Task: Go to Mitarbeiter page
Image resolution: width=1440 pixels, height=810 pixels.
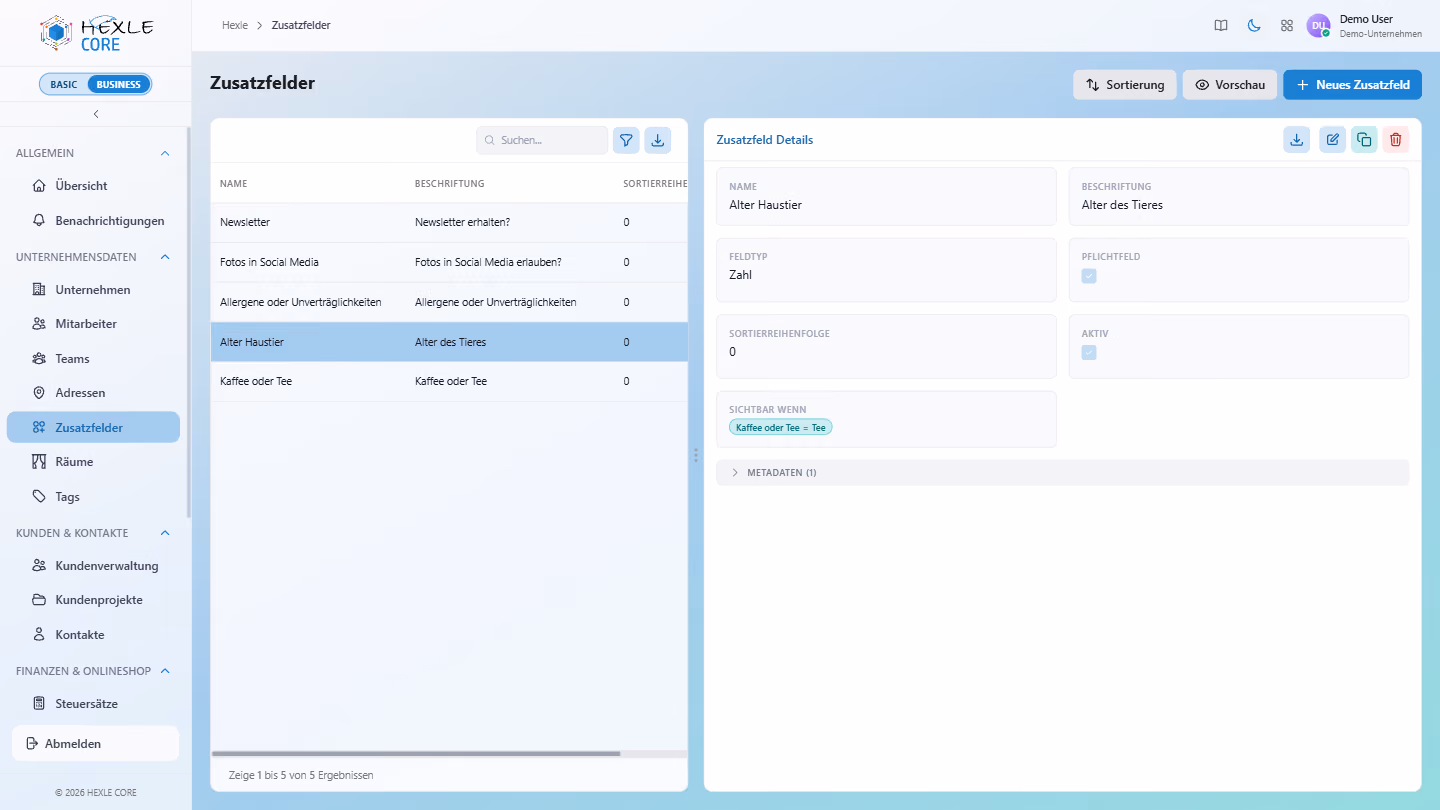Action: pyautogui.click(x=93, y=324)
